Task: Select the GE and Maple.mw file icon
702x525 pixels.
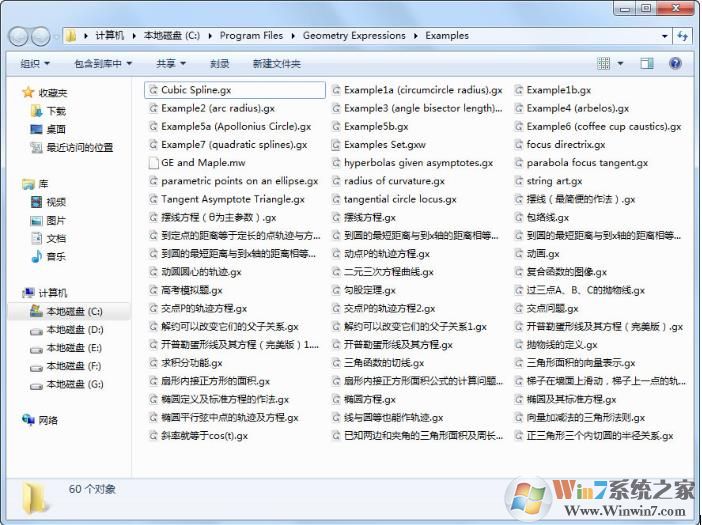Action: [154, 163]
